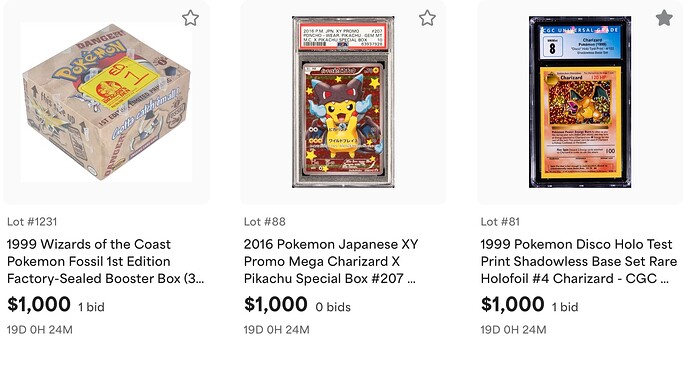Click the $1,000 price on Lot #88
The height and width of the screenshot is (367, 690).
[275, 305]
